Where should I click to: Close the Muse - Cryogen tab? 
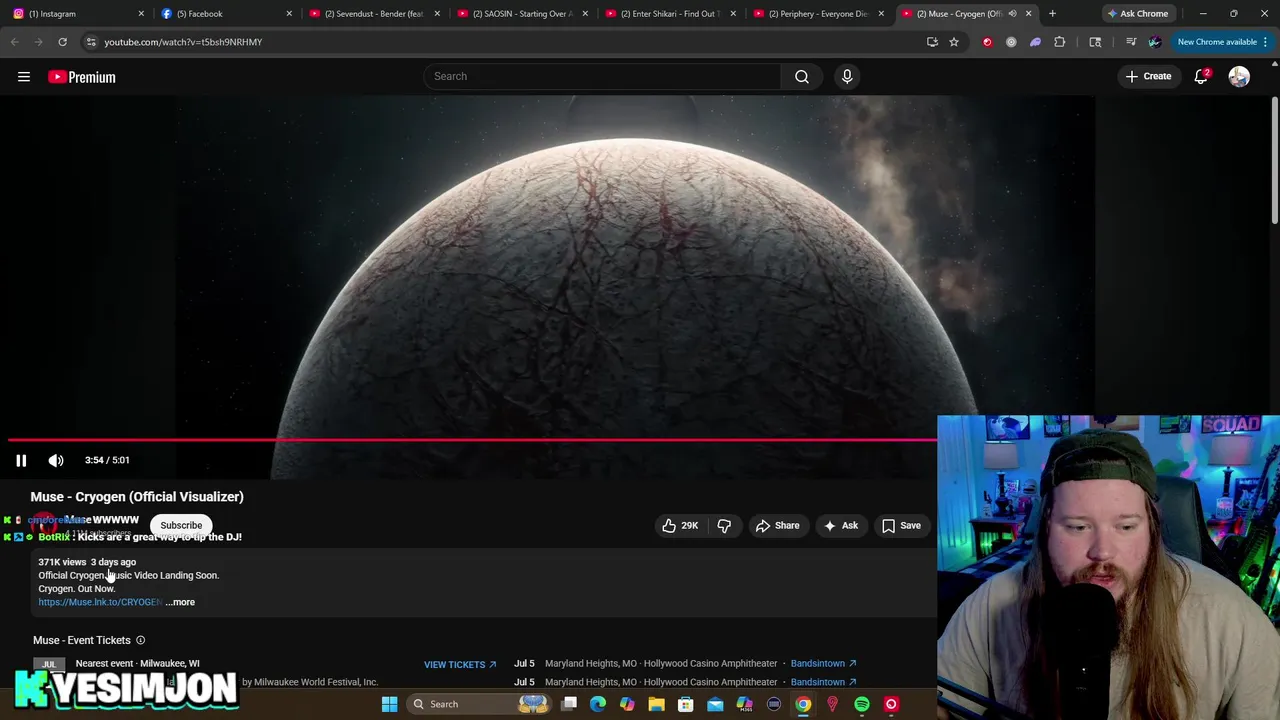point(1028,13)
